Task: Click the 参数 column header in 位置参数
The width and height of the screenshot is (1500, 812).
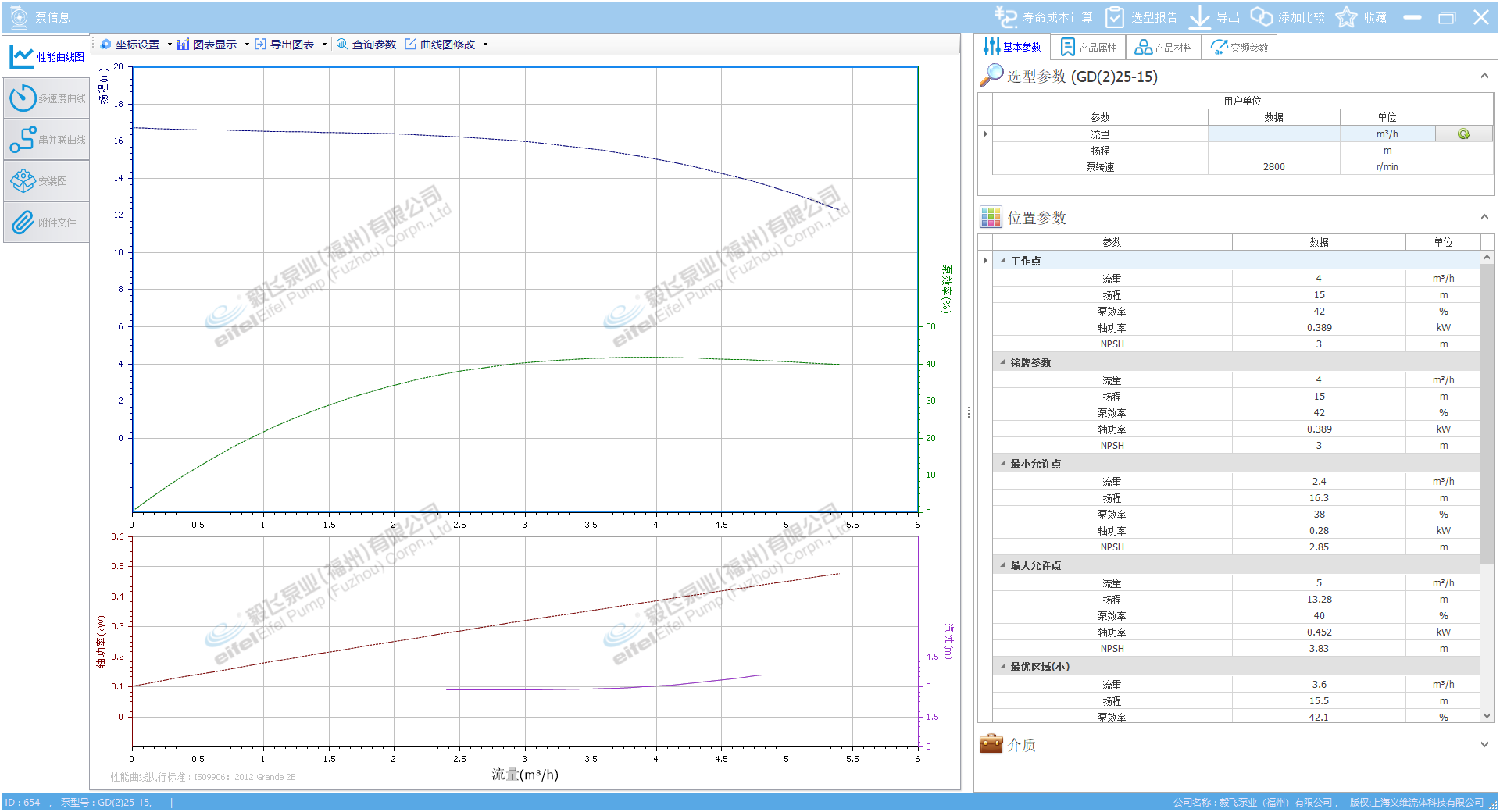Action: pyautogui.click(x=1112, y=242)
